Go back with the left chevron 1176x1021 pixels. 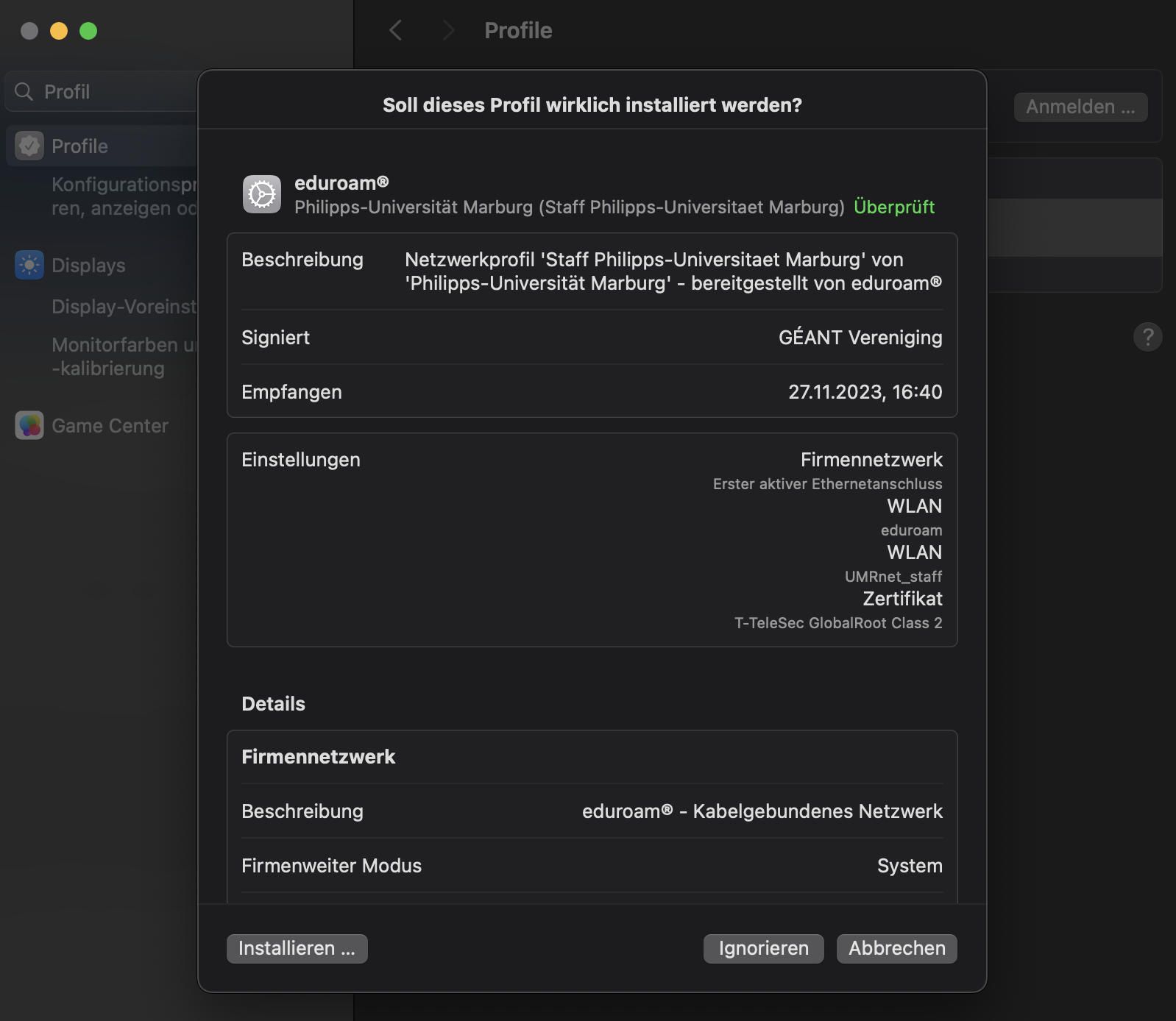(396, 30)
